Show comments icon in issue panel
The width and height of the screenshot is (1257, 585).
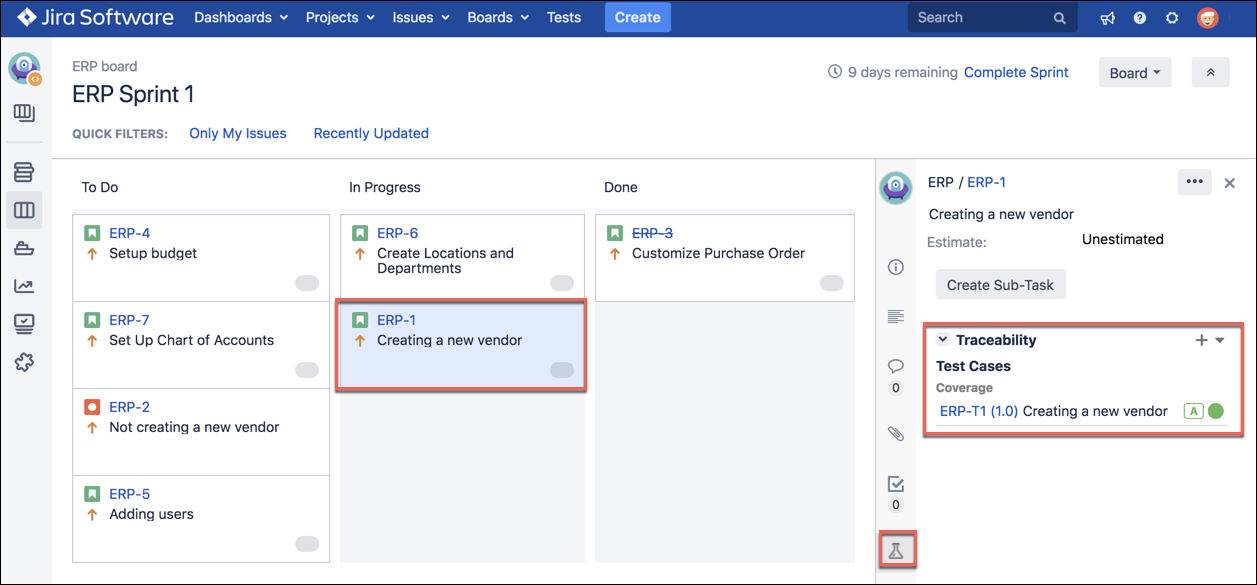click(896, 366)
